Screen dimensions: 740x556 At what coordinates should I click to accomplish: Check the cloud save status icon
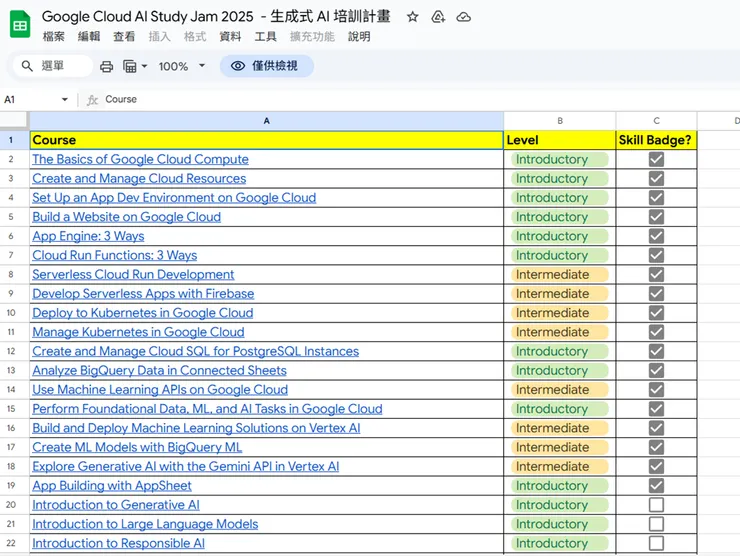[x=463, y=17]
